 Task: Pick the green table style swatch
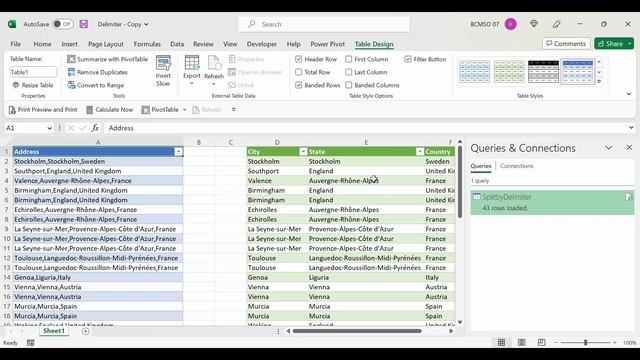coord(509,71)
